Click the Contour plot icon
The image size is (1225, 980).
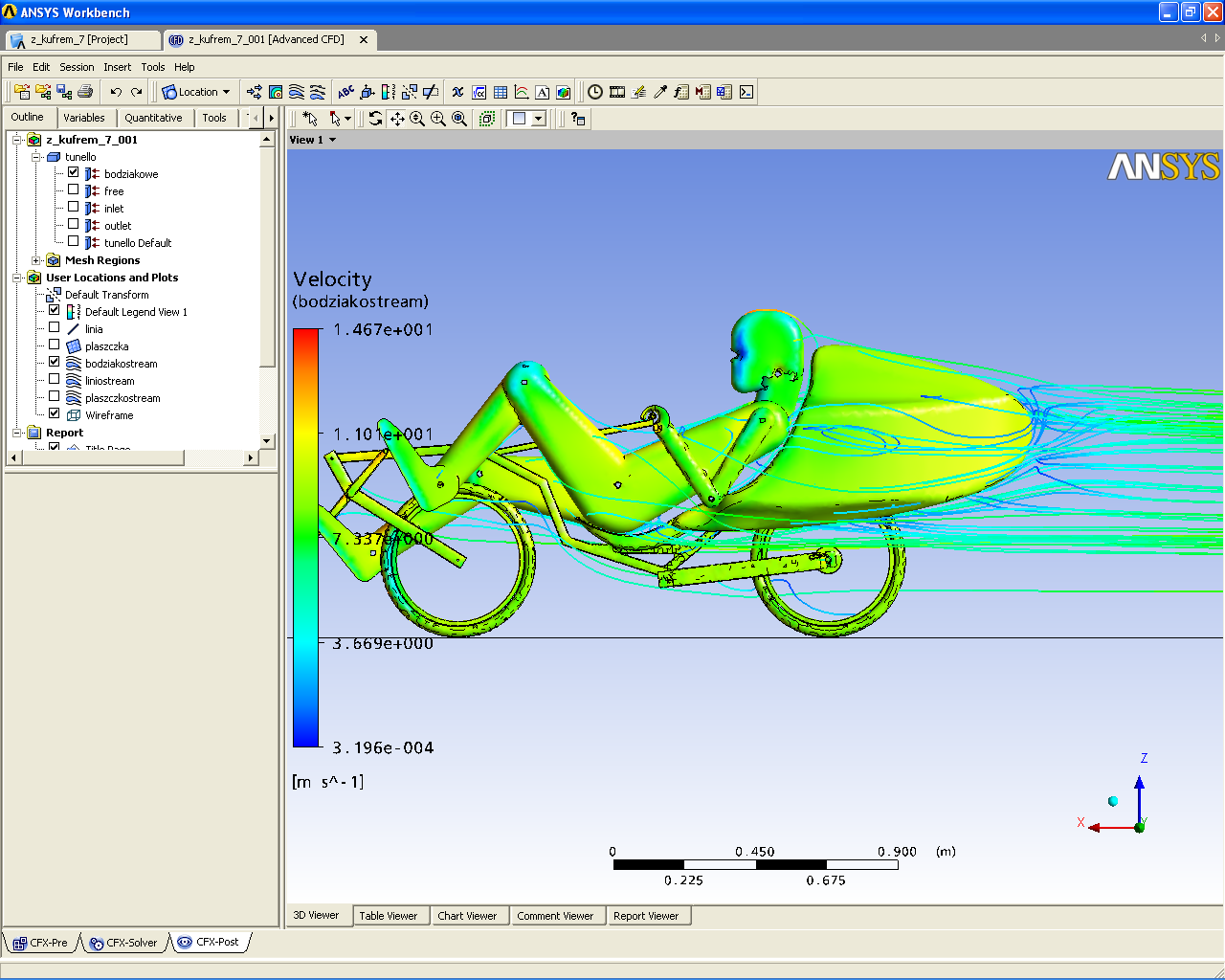(276, 92)
